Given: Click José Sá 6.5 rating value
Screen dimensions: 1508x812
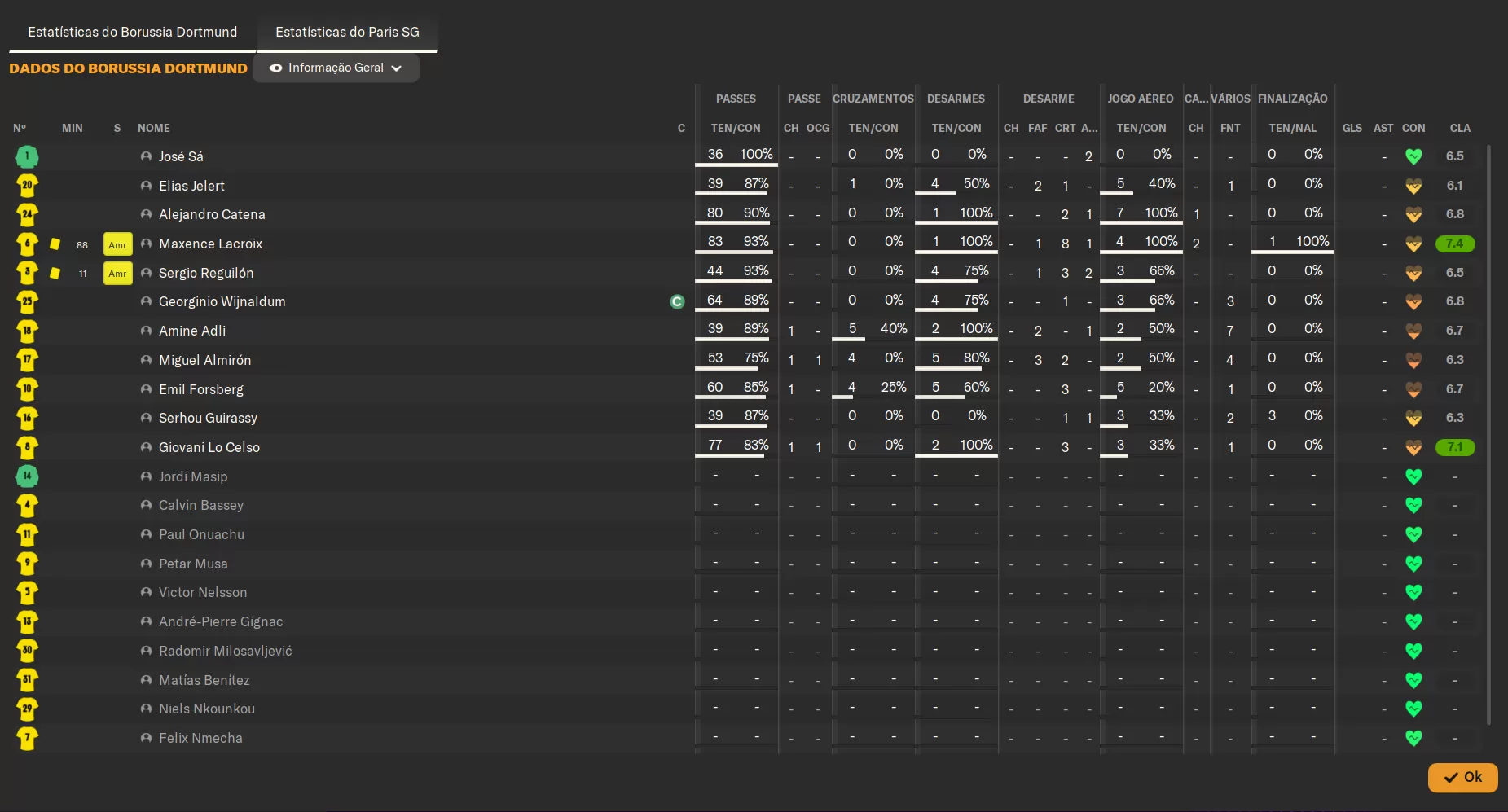Looking at the screenshot, I should coord(1455,156).
